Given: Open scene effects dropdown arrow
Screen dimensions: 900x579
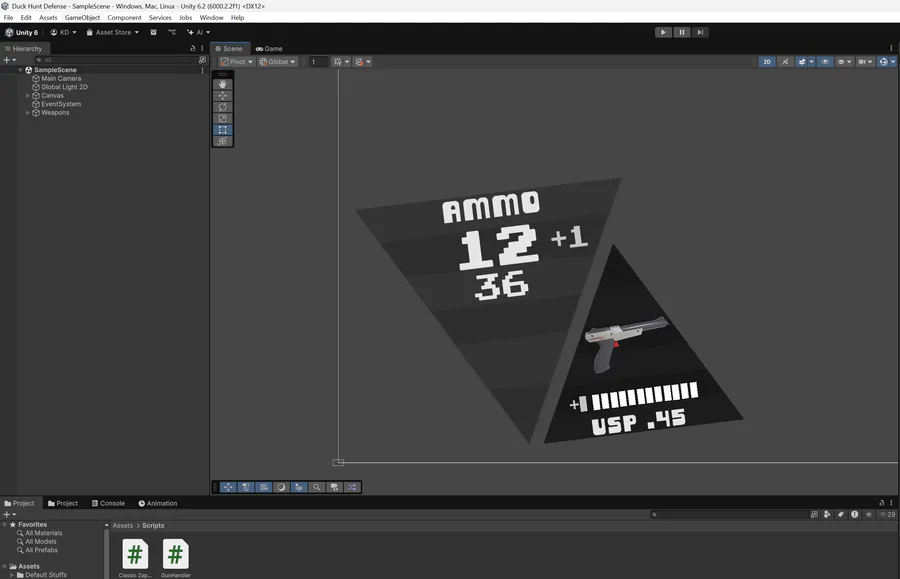Looking at the screenshot, I should click(x=812, y=62).
